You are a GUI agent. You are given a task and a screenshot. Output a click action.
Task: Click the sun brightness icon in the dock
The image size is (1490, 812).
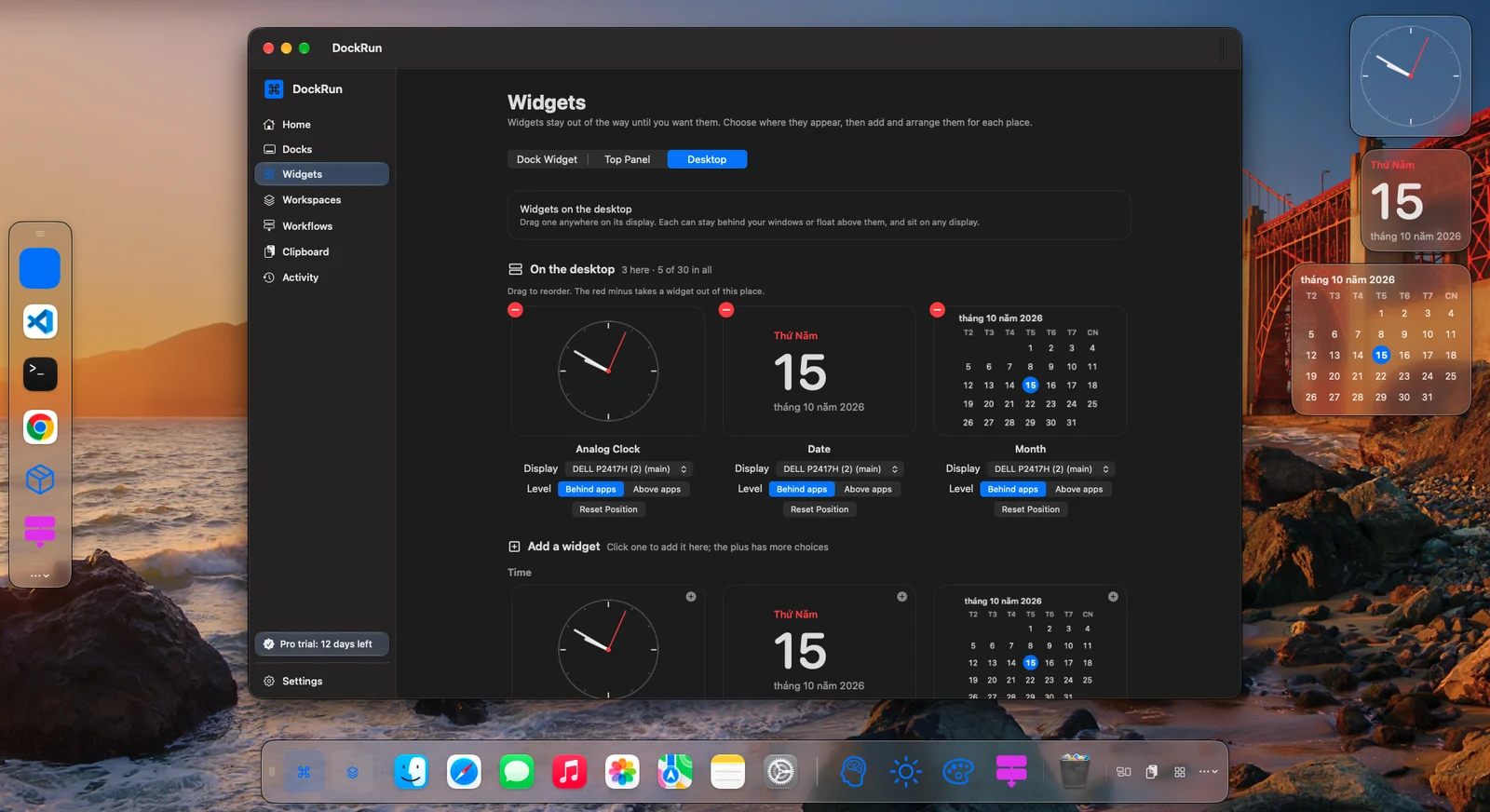(x=905, y=771)
